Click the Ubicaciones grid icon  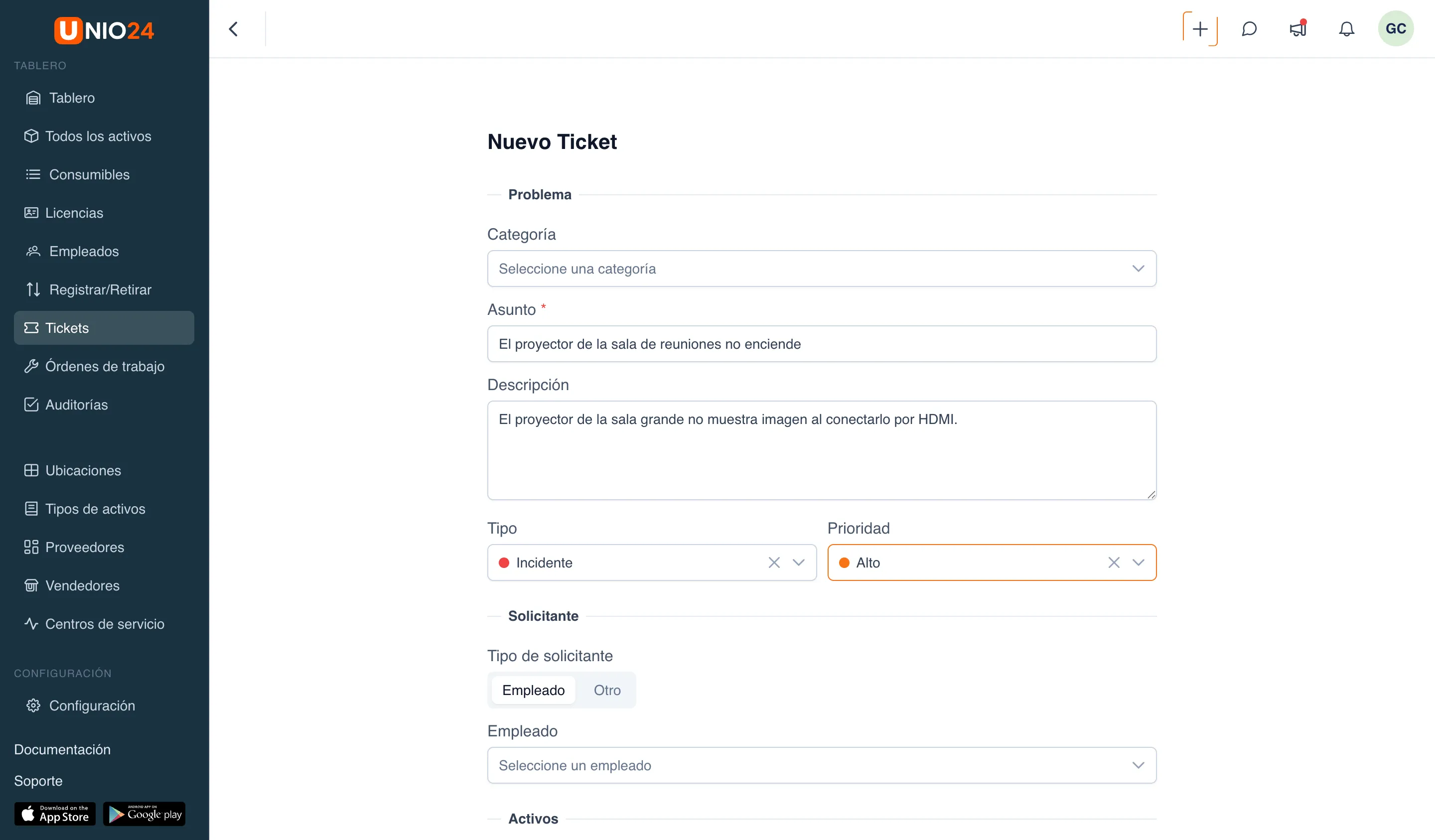pos(31,470)
